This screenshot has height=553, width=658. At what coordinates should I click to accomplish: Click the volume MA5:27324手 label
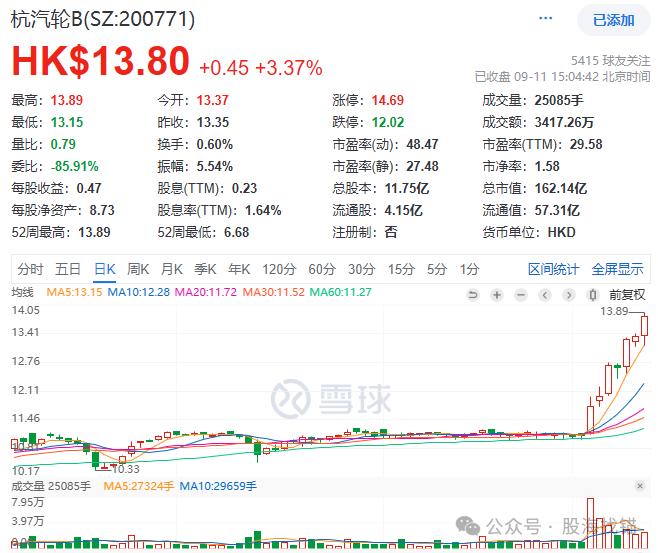(138, 486)
